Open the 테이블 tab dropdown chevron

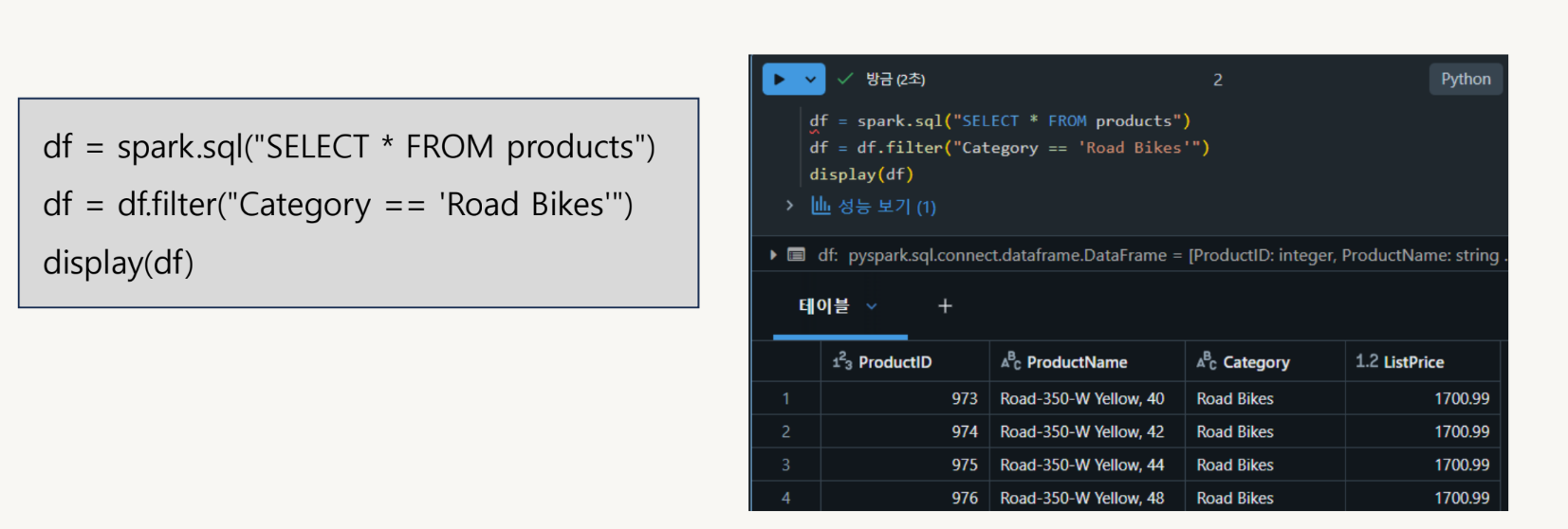click(872, 306)
